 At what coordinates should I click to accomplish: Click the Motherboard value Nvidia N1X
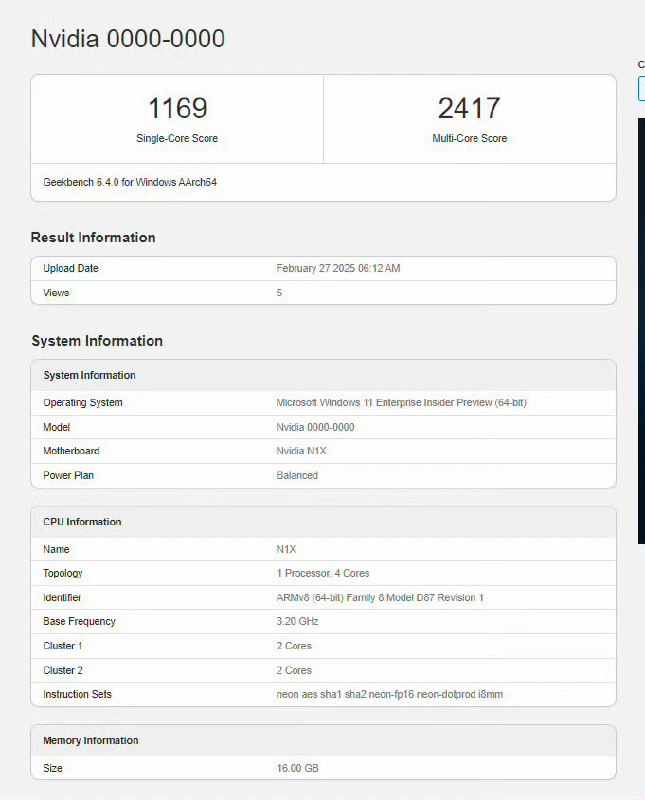click(x=301, y=451)
